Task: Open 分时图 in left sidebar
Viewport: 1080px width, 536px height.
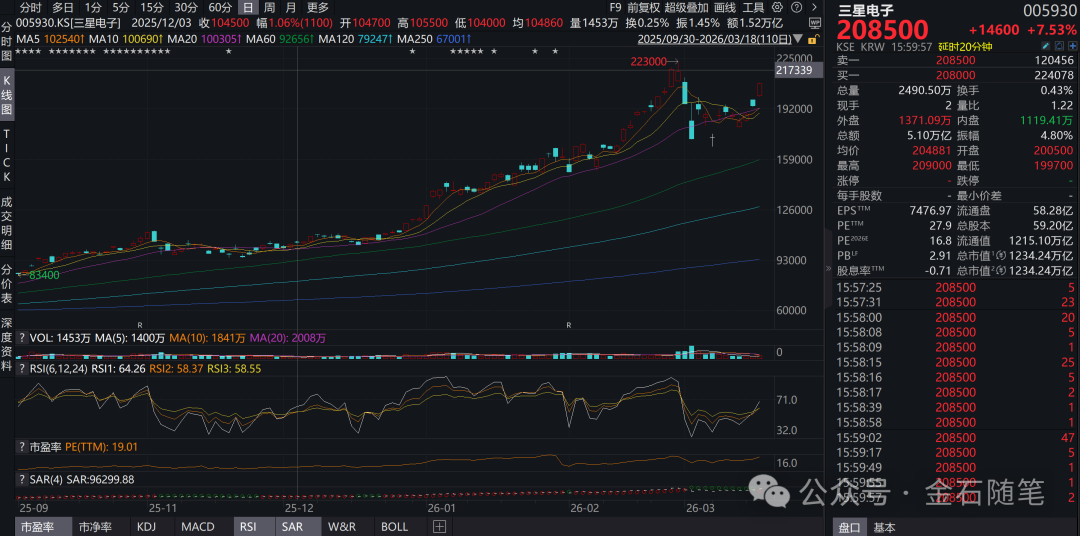Action: tap(7, 41)
